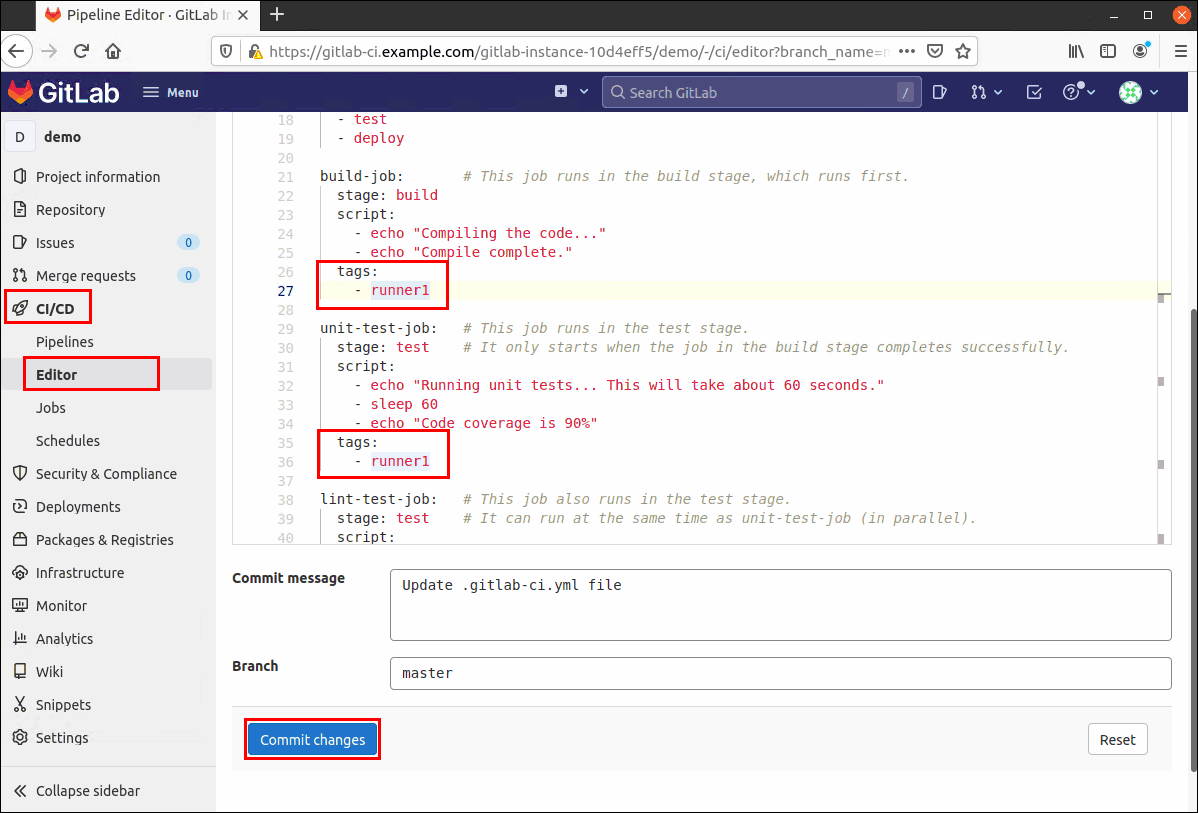Click the Commit changes button
This screenshot has width=1198, height=813.
tap(312, 740)
